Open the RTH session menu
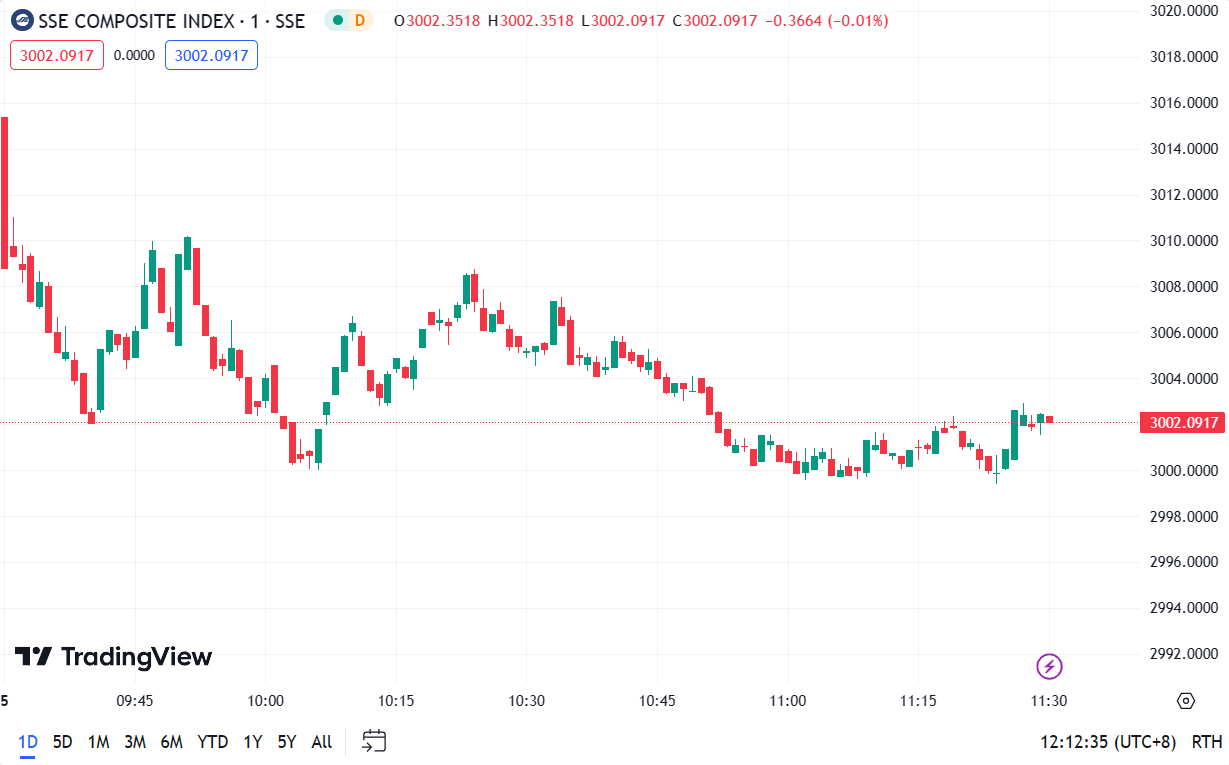 point(1207,741)
